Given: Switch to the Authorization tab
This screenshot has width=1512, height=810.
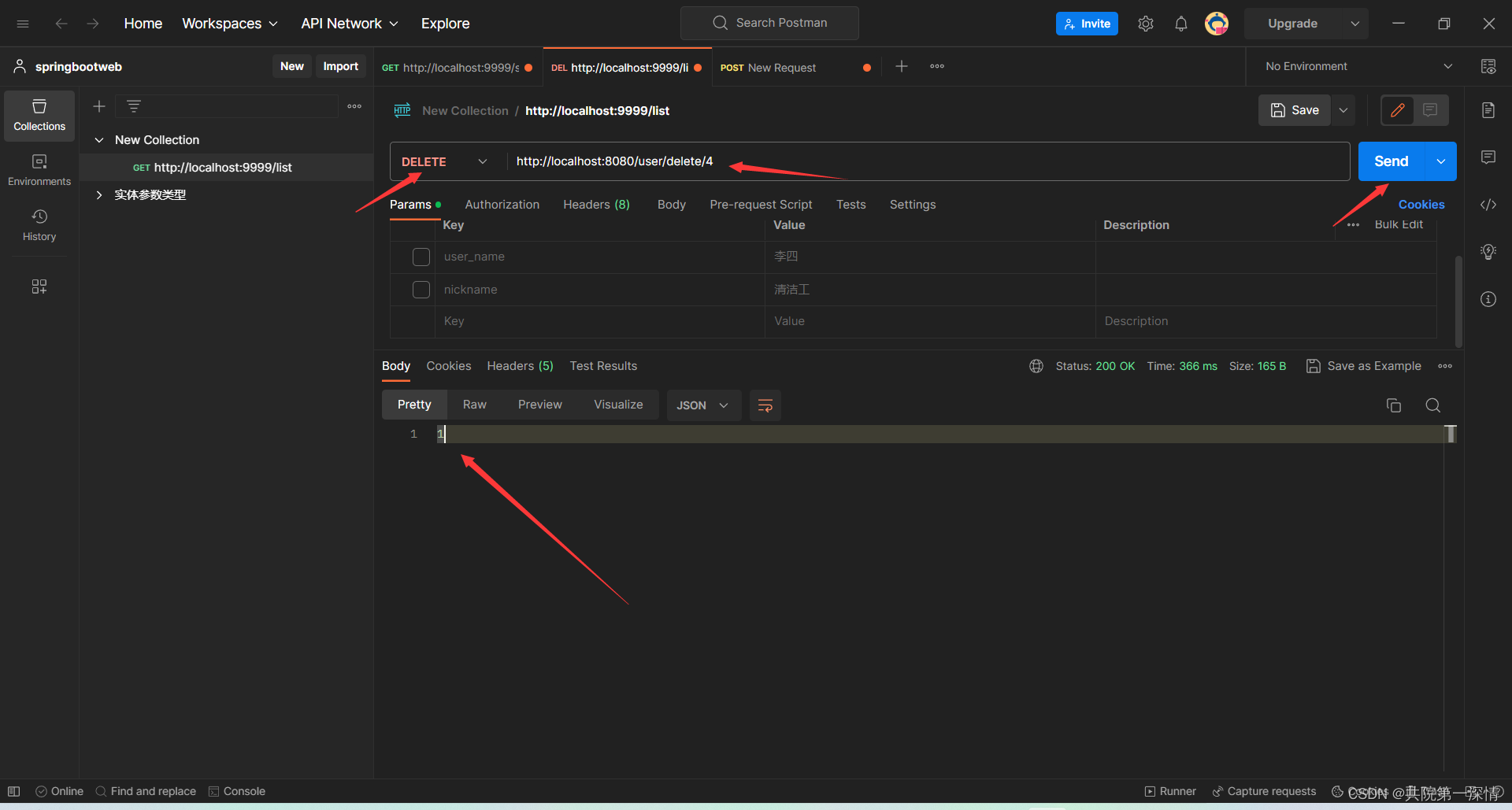Looking at the screenshot, I should click(502, 205).
